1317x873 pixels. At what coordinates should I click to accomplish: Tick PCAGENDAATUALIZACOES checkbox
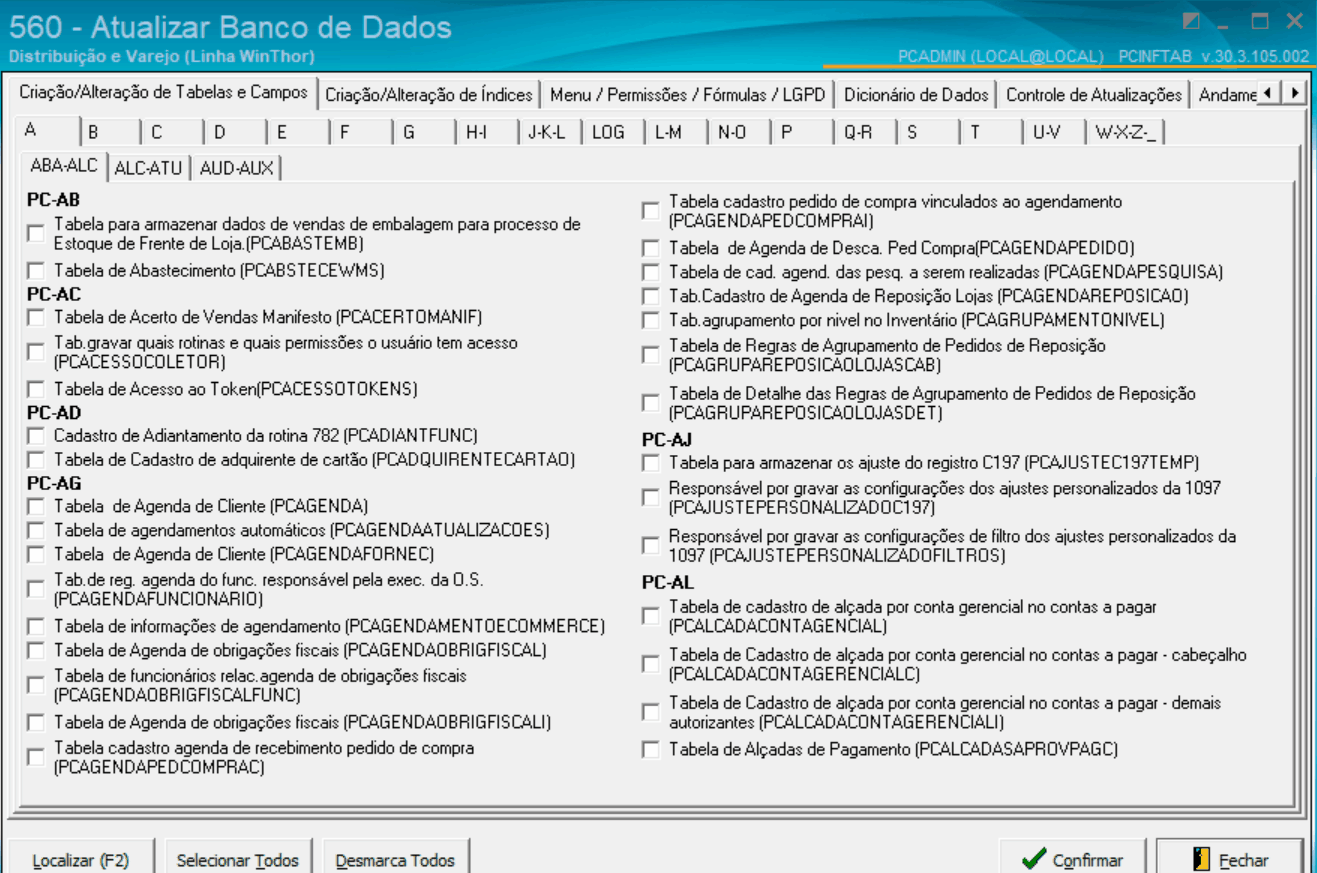click(x=36, y=529)
